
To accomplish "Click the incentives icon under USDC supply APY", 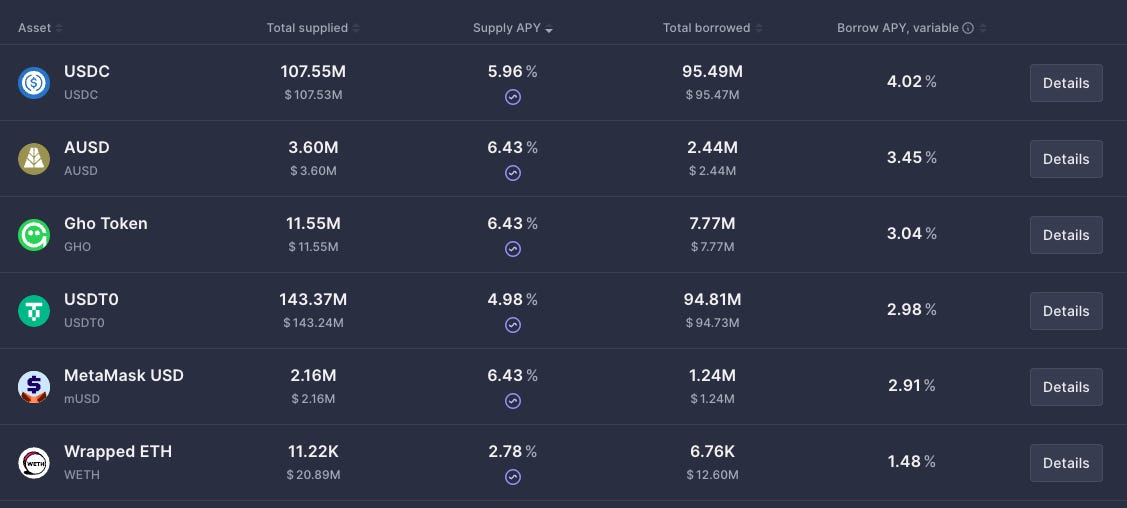I will (x=512, y=97).
